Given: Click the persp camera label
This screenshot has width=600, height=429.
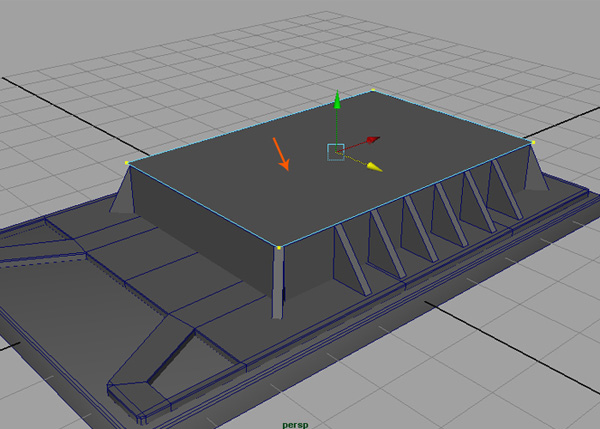Looking at the screenshot, I should (x=295, y=422).
